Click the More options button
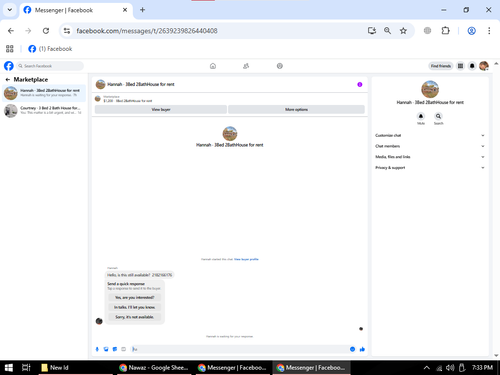This screenshot has width=500, height=375. pos(296,109)
